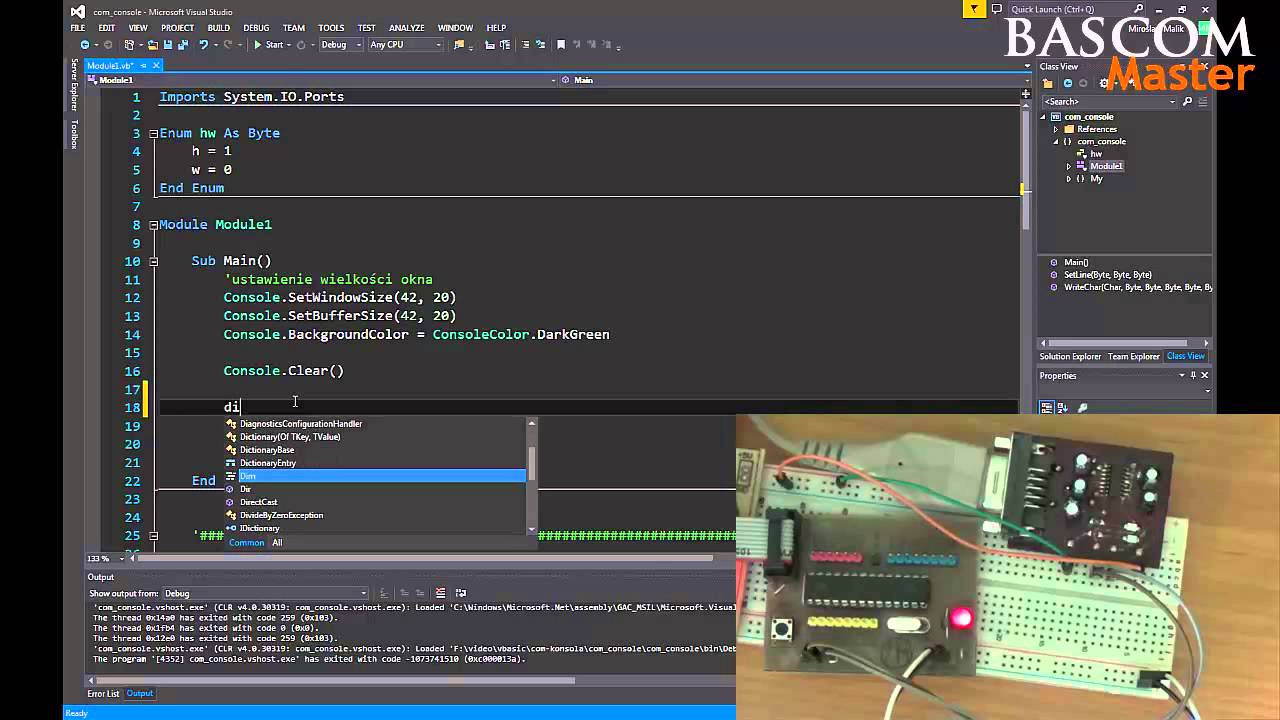
Task: Collapse the Sub Main code block
Action: pos(153,261)
